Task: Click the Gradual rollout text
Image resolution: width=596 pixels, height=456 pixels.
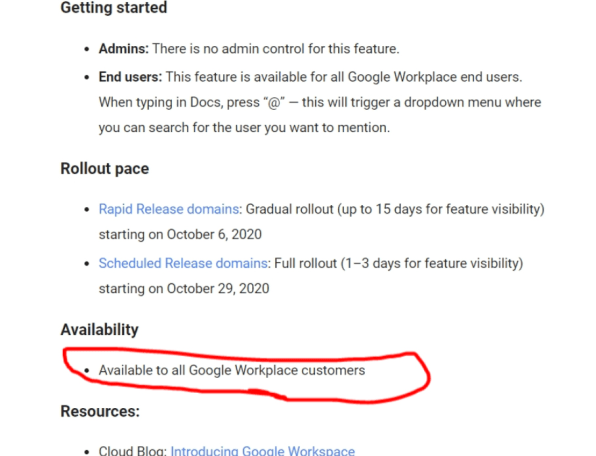Action: coord(289,209)
